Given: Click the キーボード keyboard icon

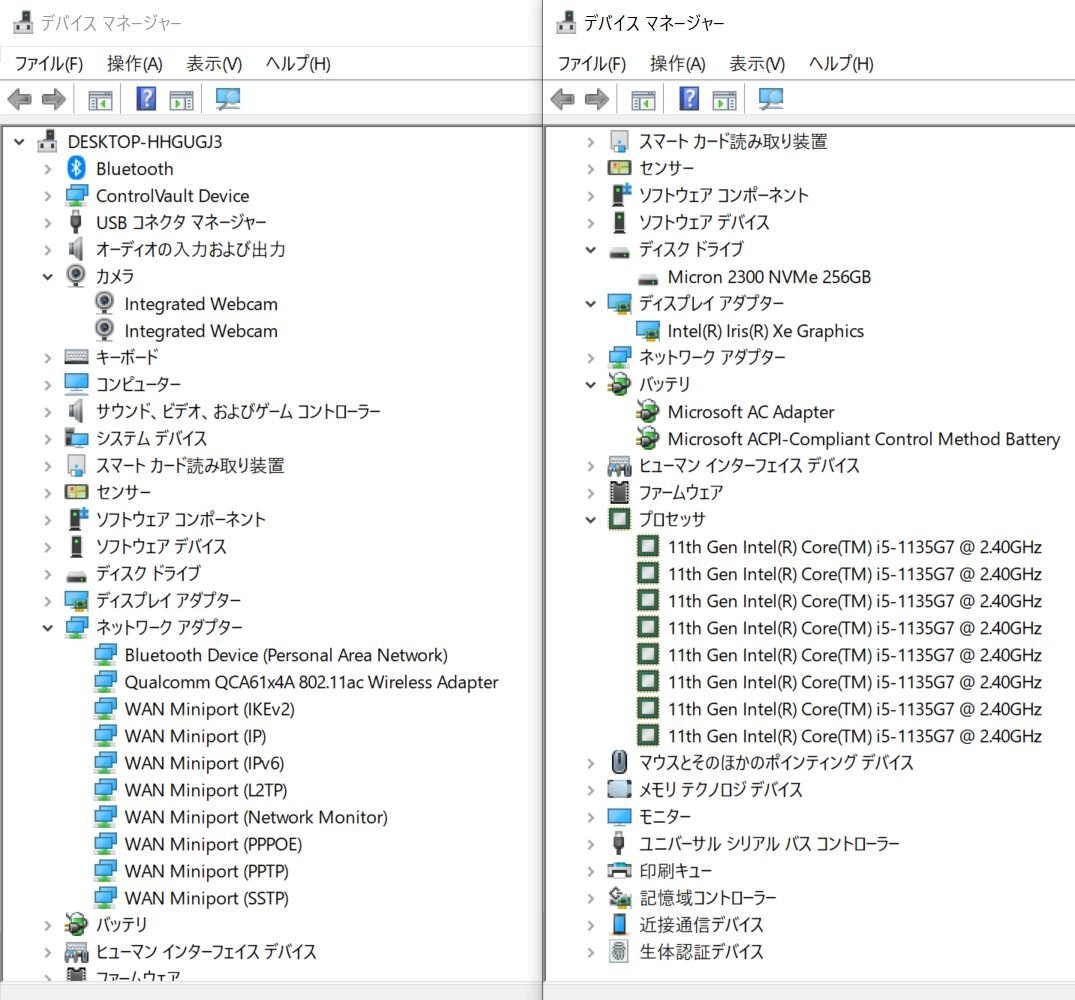Looking at the screenshot, I should pos(76,357).
